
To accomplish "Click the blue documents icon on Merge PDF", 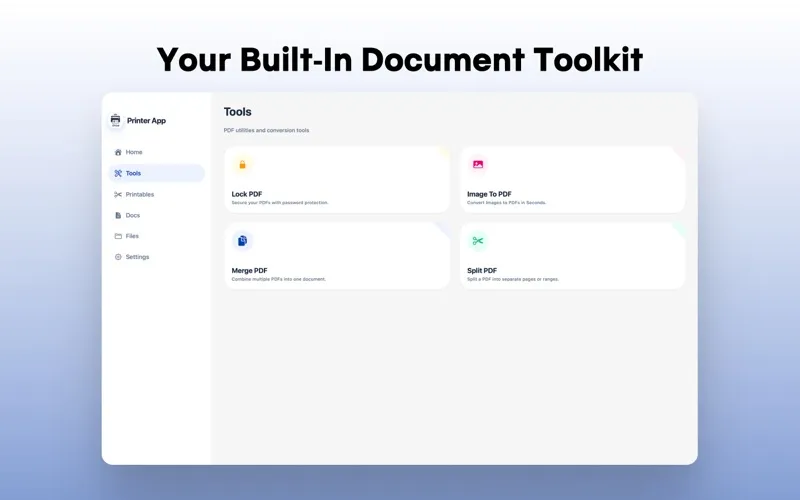I will (242, 241).
